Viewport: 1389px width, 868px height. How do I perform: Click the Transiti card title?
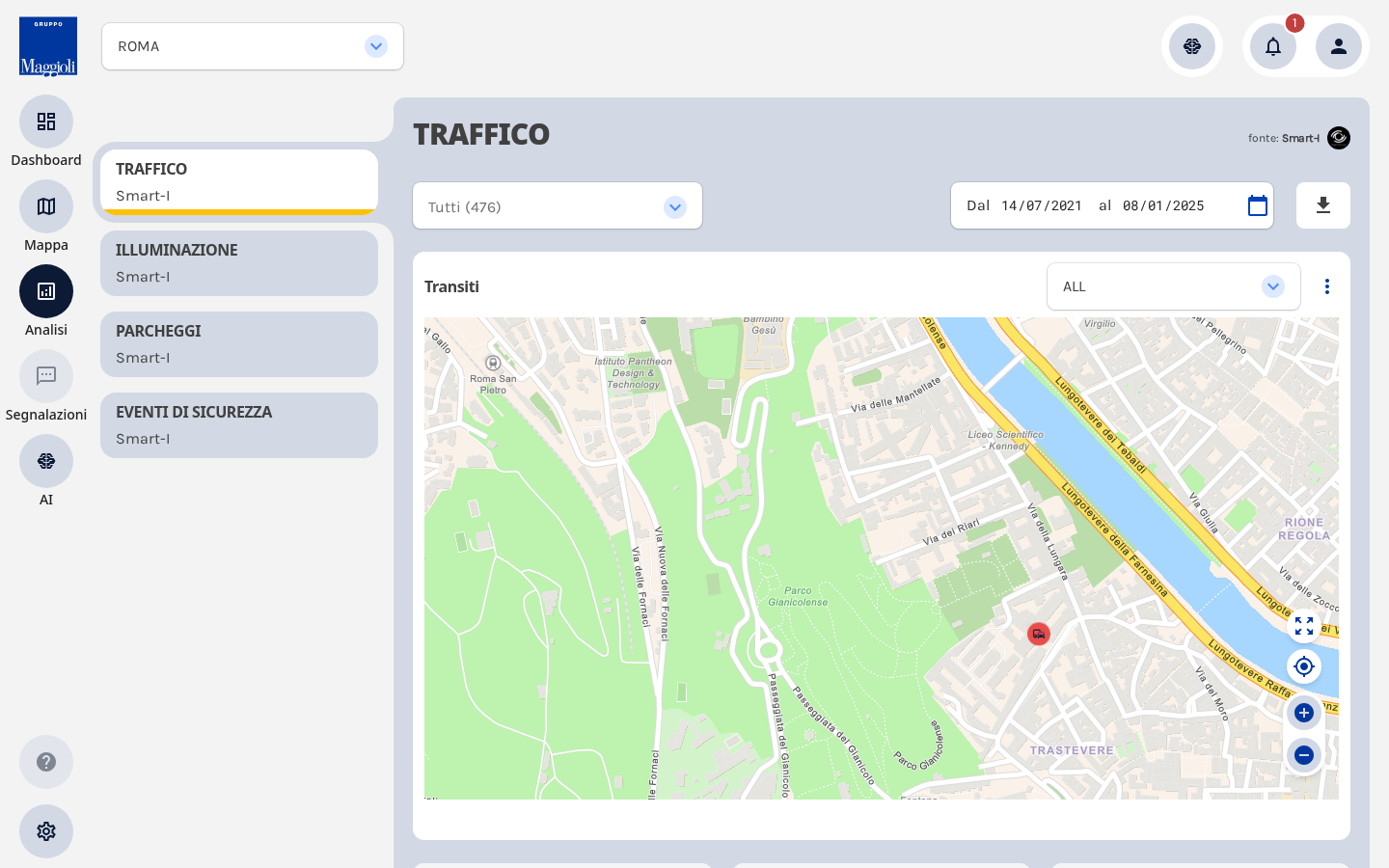451,286
